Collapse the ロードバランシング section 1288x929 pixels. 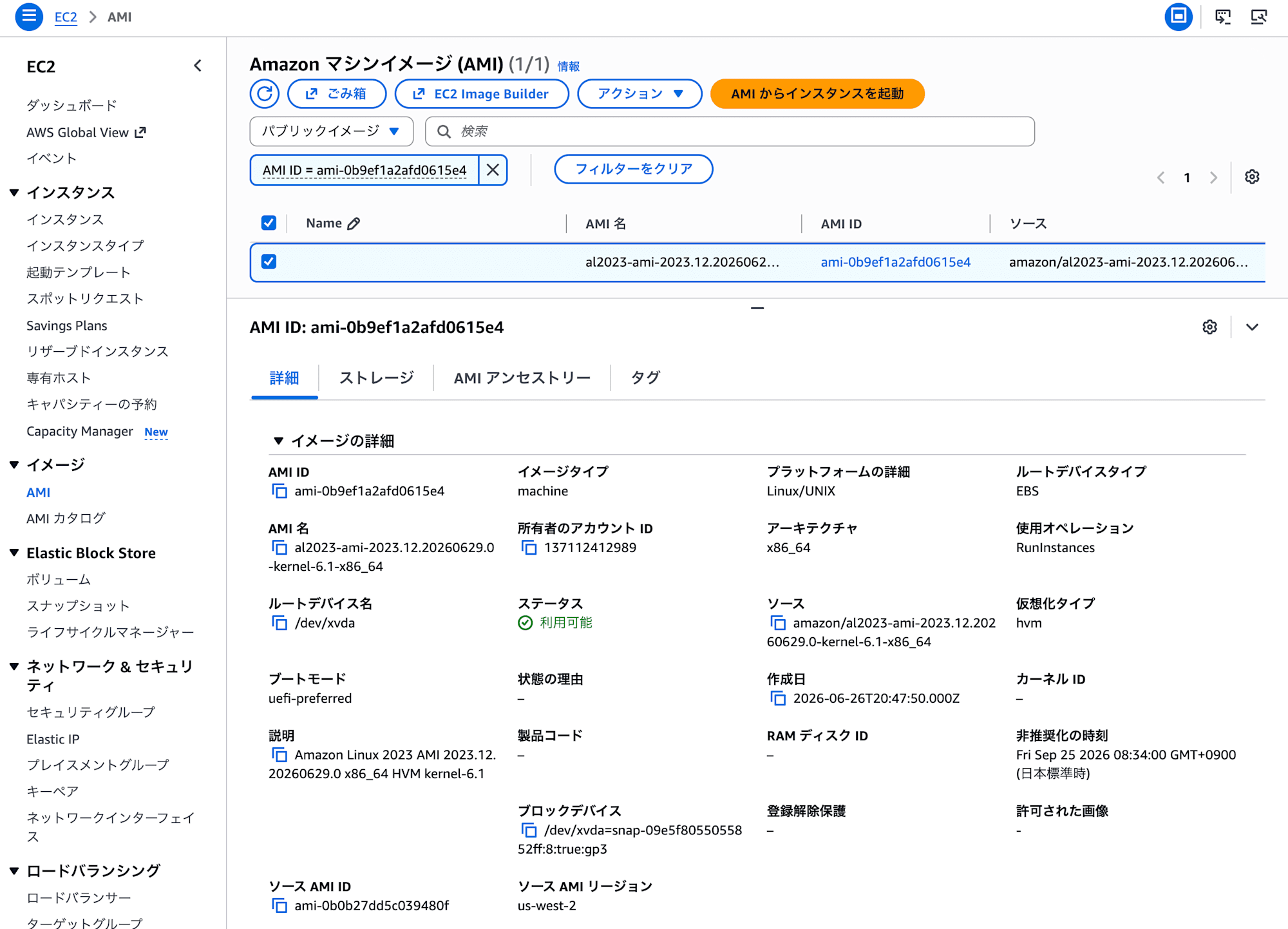pos(14,871)
